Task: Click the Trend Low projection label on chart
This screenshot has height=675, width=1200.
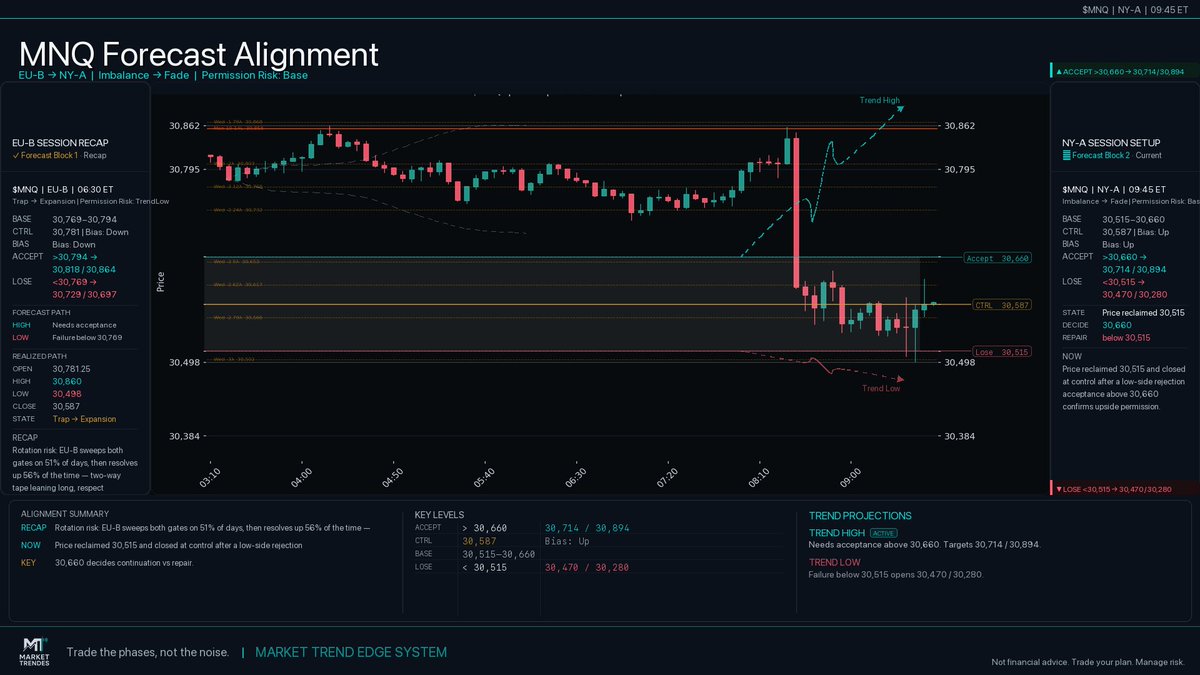Action: (881, 388)
